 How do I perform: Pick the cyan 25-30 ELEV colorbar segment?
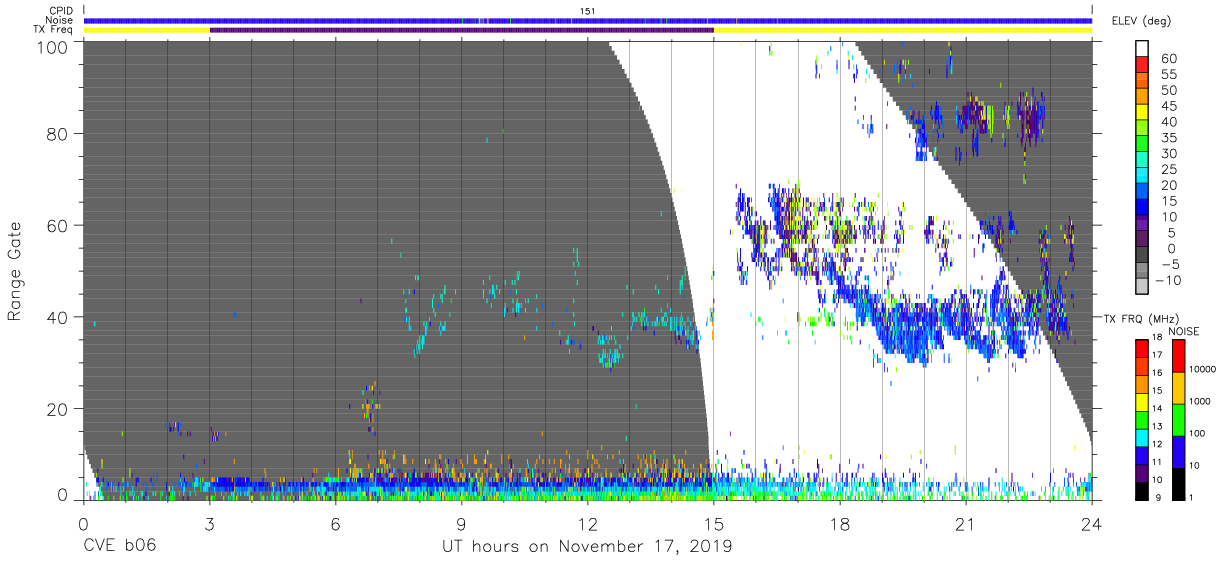click(1143, 161)
